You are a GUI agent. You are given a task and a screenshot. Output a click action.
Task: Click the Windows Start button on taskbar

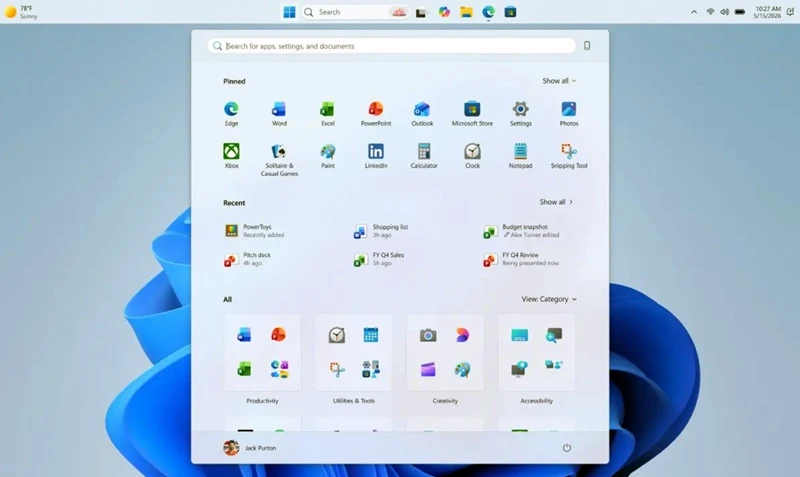click(x=289, y=12)
